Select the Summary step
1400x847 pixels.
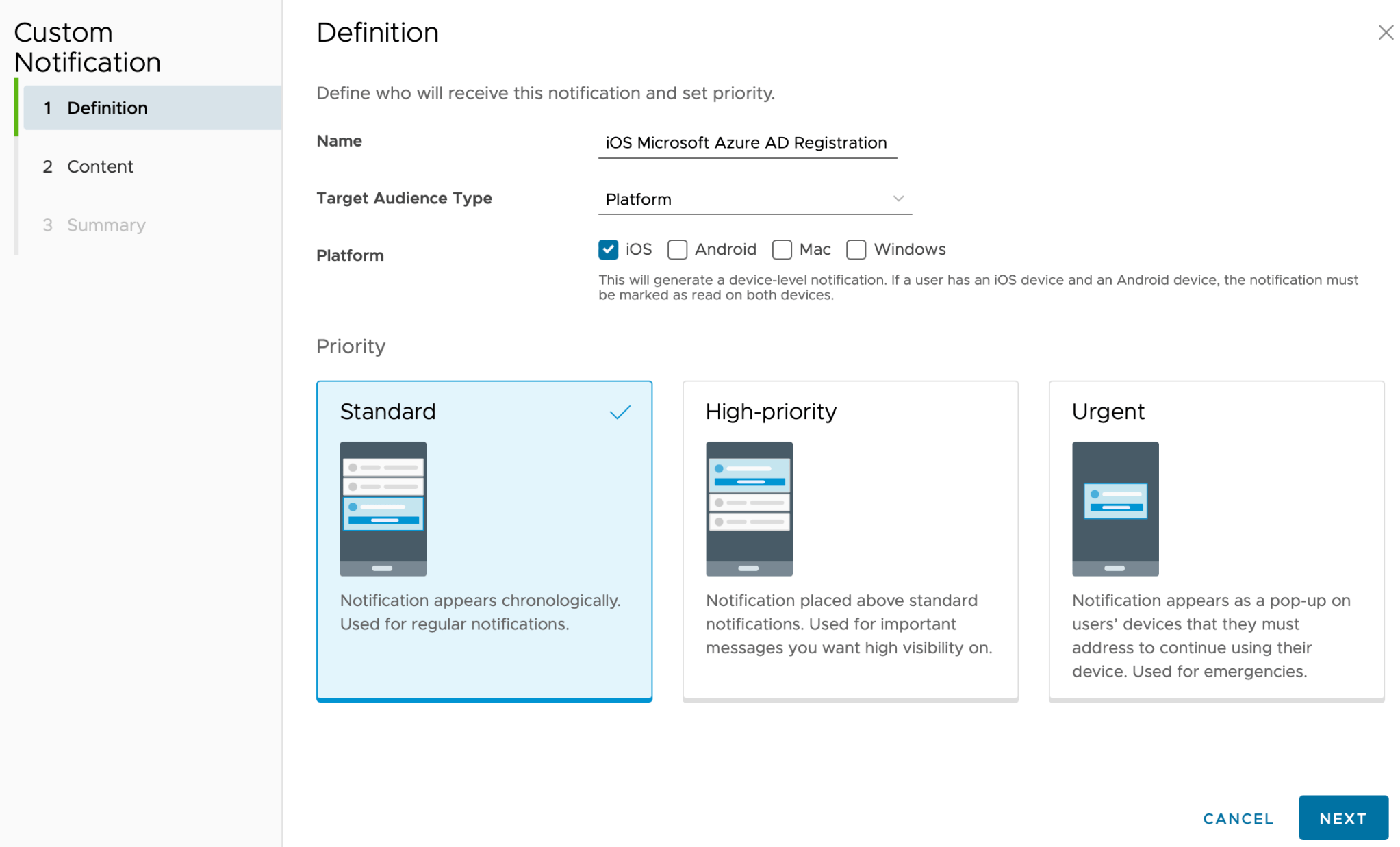[x=105, y=225]
